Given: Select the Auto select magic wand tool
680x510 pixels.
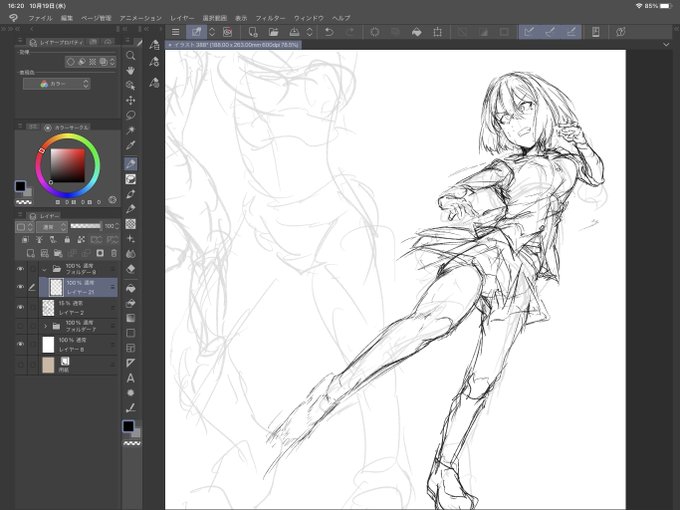Looking at the screenshot, I should coord(130,130).
